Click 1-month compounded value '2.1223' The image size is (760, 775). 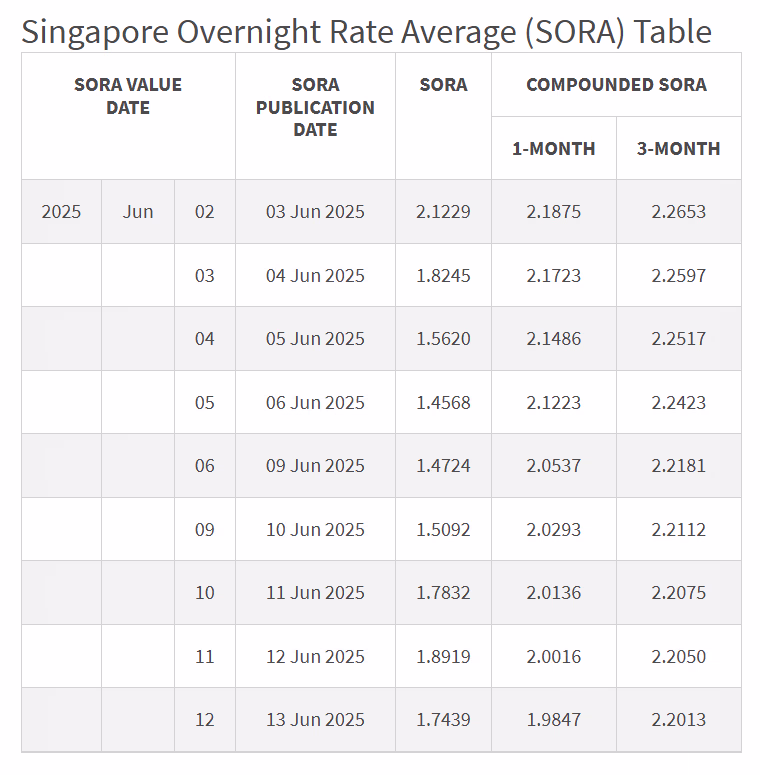point(553,402)
